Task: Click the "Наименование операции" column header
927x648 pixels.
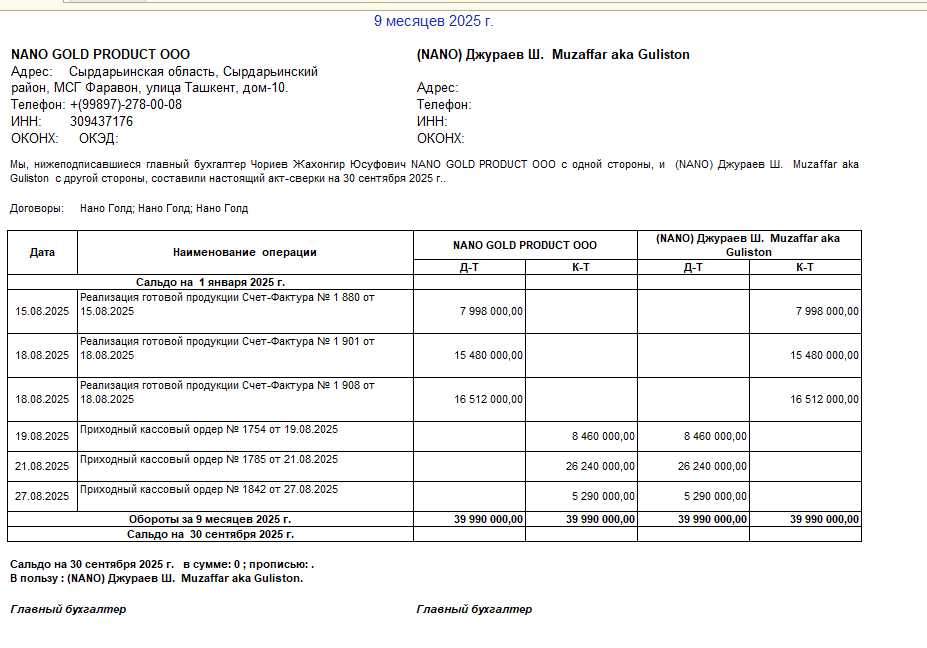Action: click(245, 252)
